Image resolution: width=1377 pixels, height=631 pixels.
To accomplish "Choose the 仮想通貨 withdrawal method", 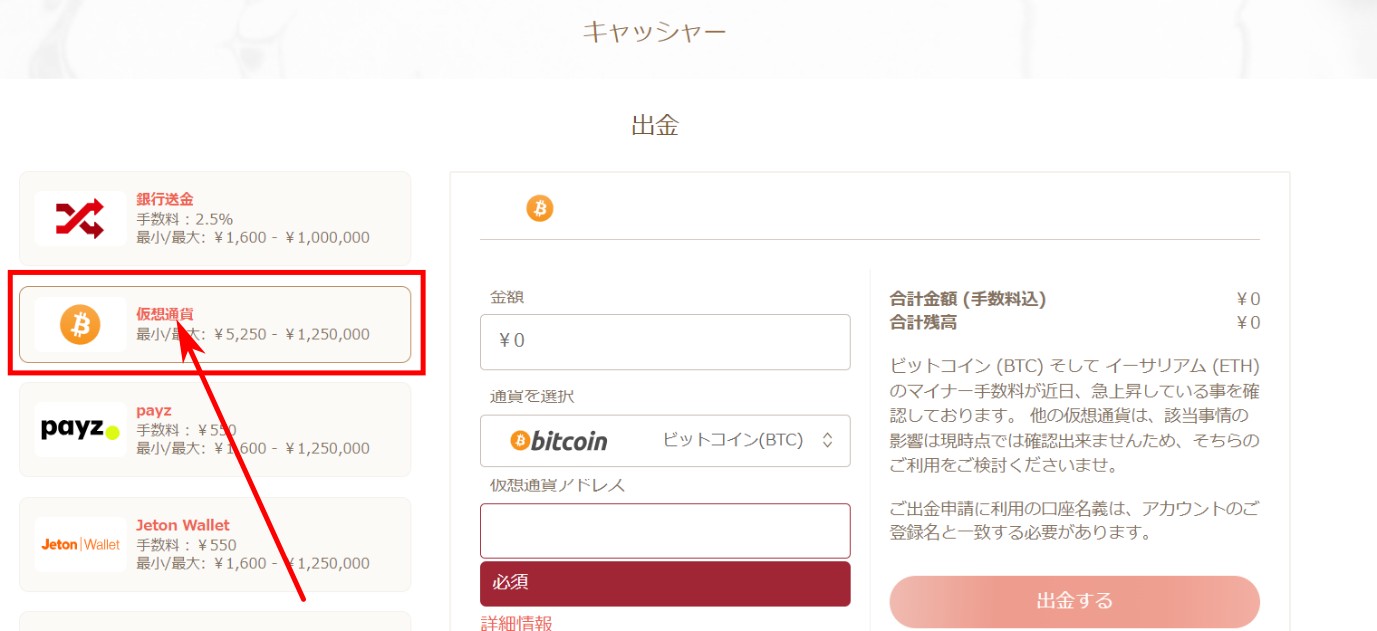I will pyautogui.click(x=215, y=325).
